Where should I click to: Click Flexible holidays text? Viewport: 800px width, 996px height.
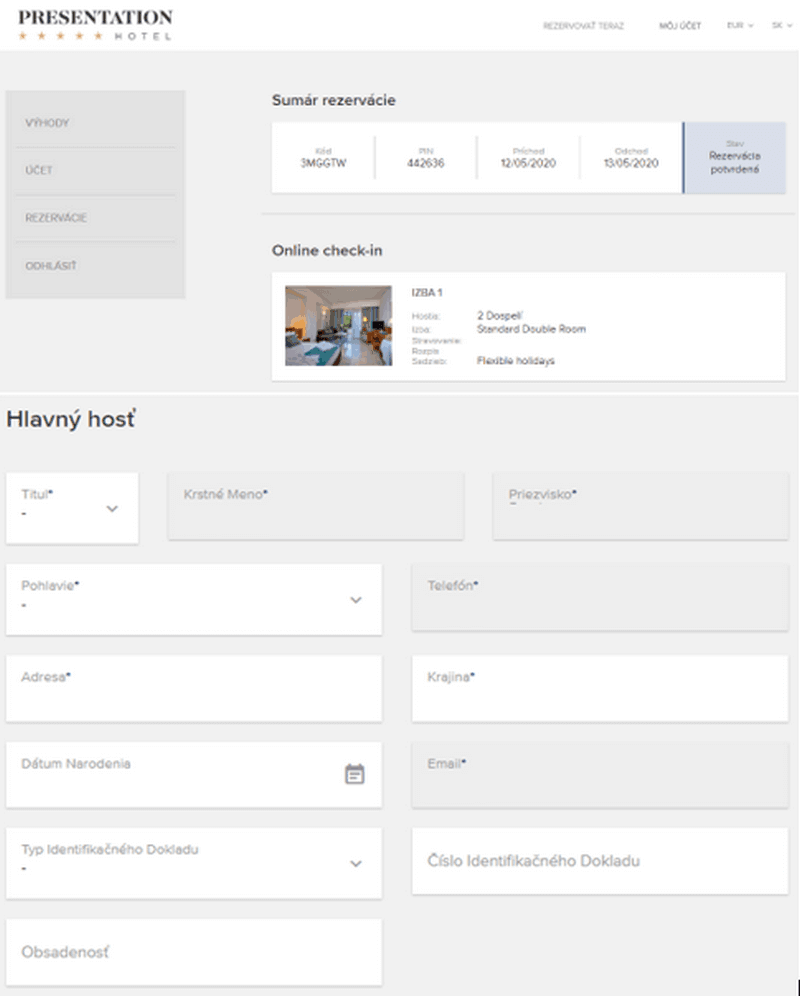click(515, 361)
